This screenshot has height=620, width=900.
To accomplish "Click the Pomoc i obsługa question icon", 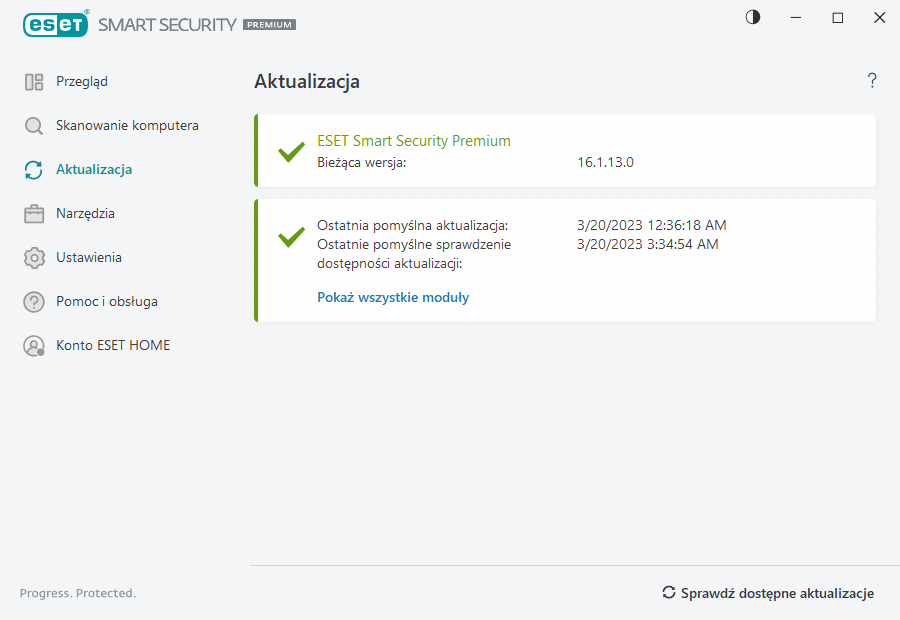I will [34, 302].
